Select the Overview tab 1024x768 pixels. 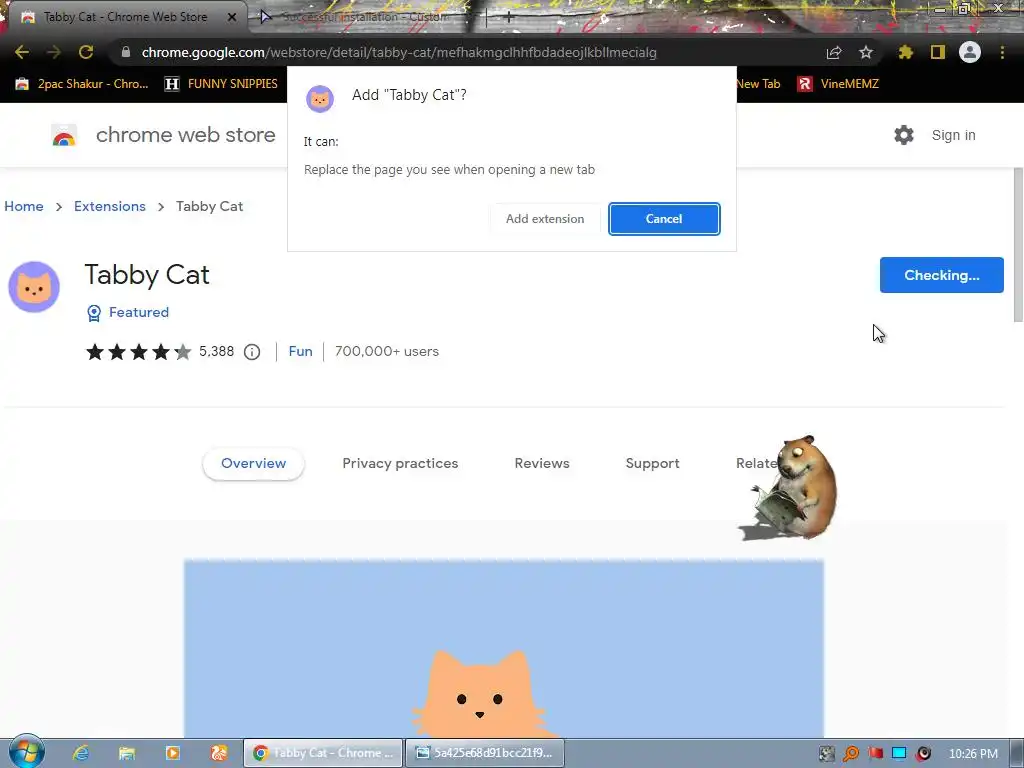pyautogui.click(x=253, y=464)
